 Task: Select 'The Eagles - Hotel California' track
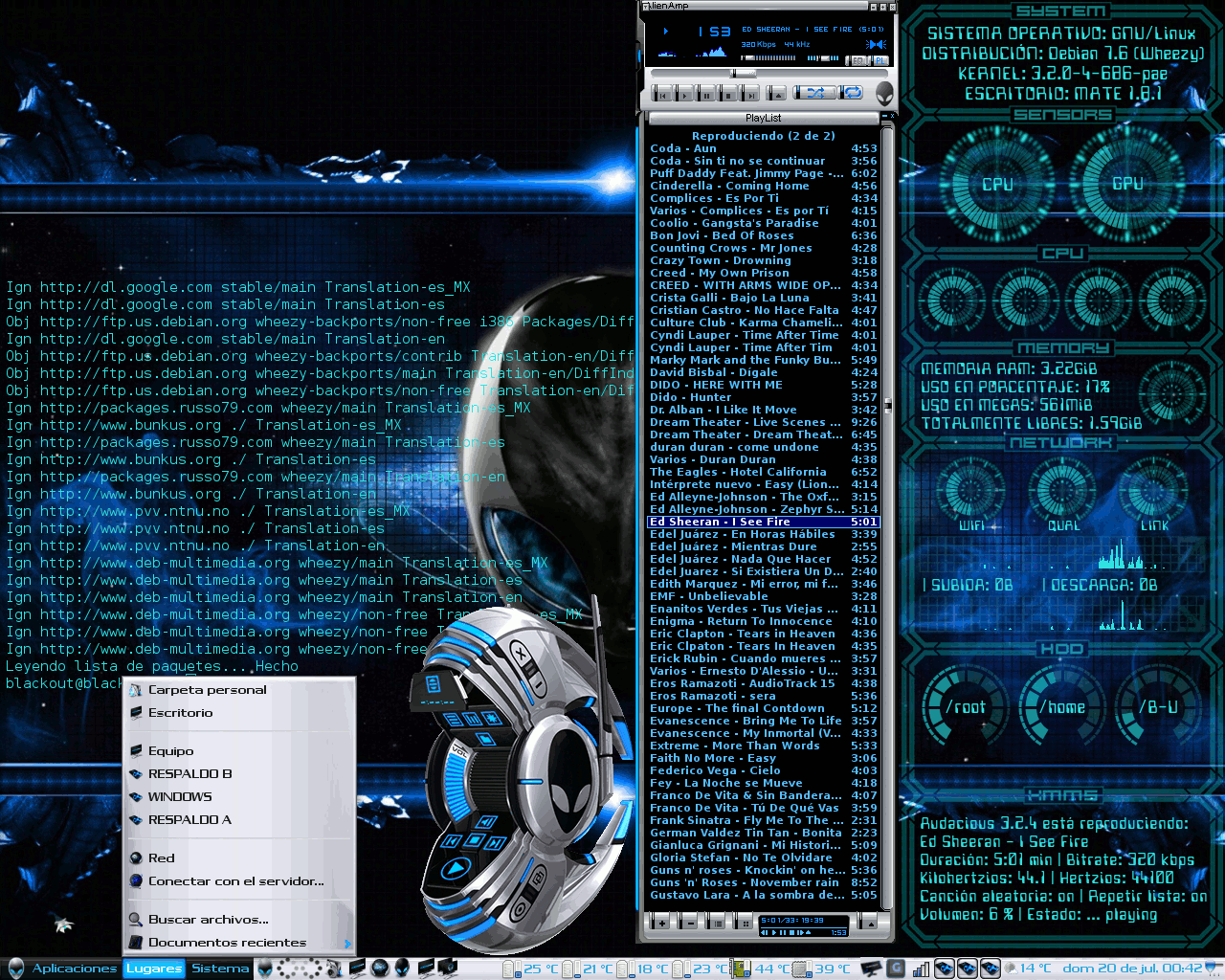tap(763, 472)
